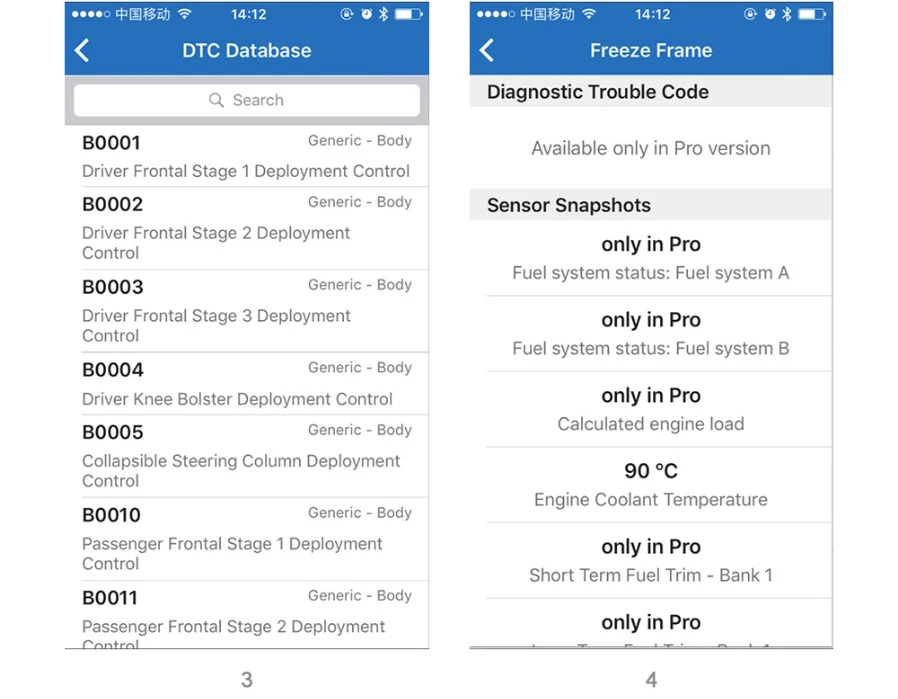Tap Wi-Fi icon in left phone status bar
Image resolution: width=898 pixels, height=699 pixels.
[184, 14]
